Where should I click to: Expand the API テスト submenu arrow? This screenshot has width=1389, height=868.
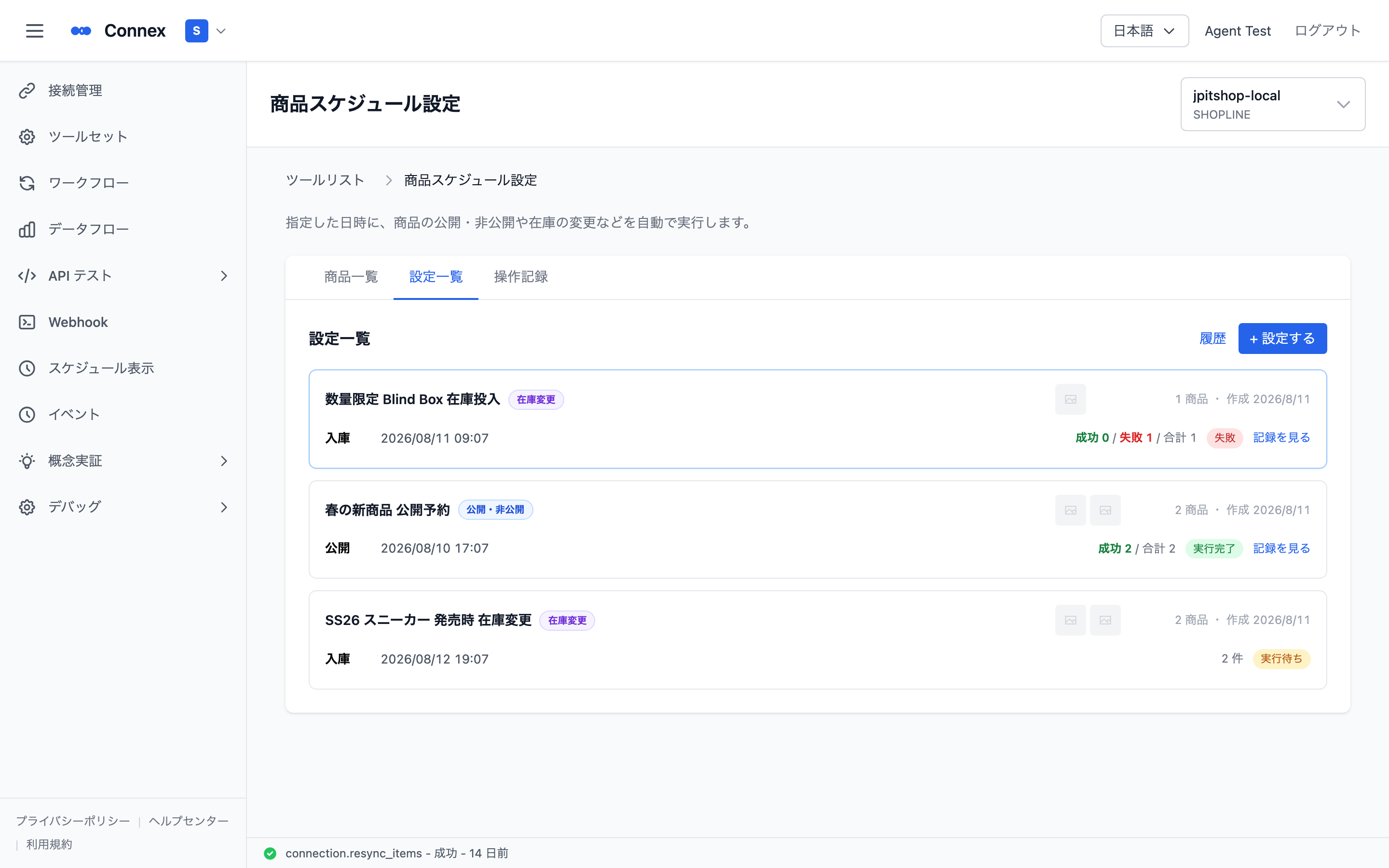(x=224, y=276)
